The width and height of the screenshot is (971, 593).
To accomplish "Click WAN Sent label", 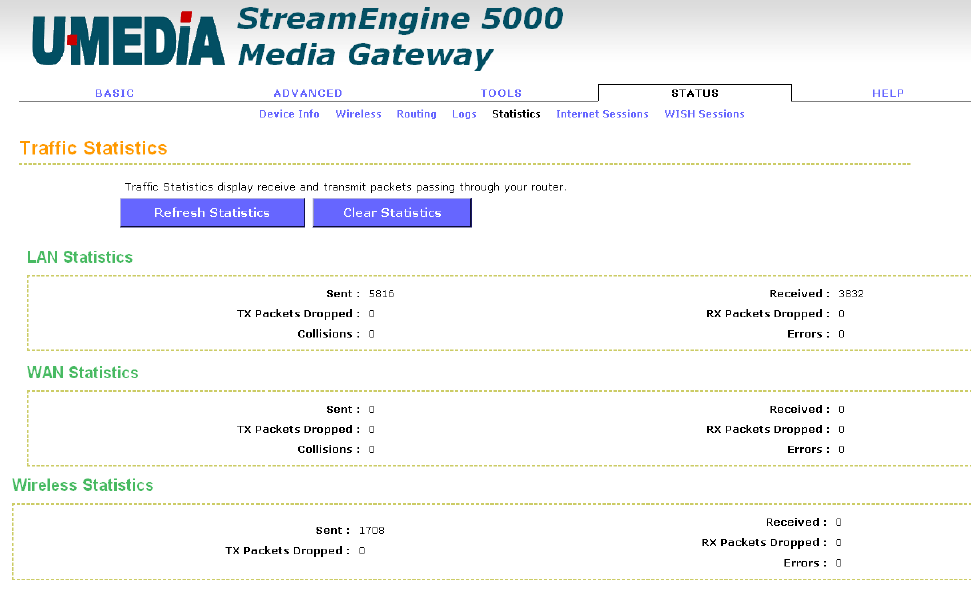I will coord(343,409).
